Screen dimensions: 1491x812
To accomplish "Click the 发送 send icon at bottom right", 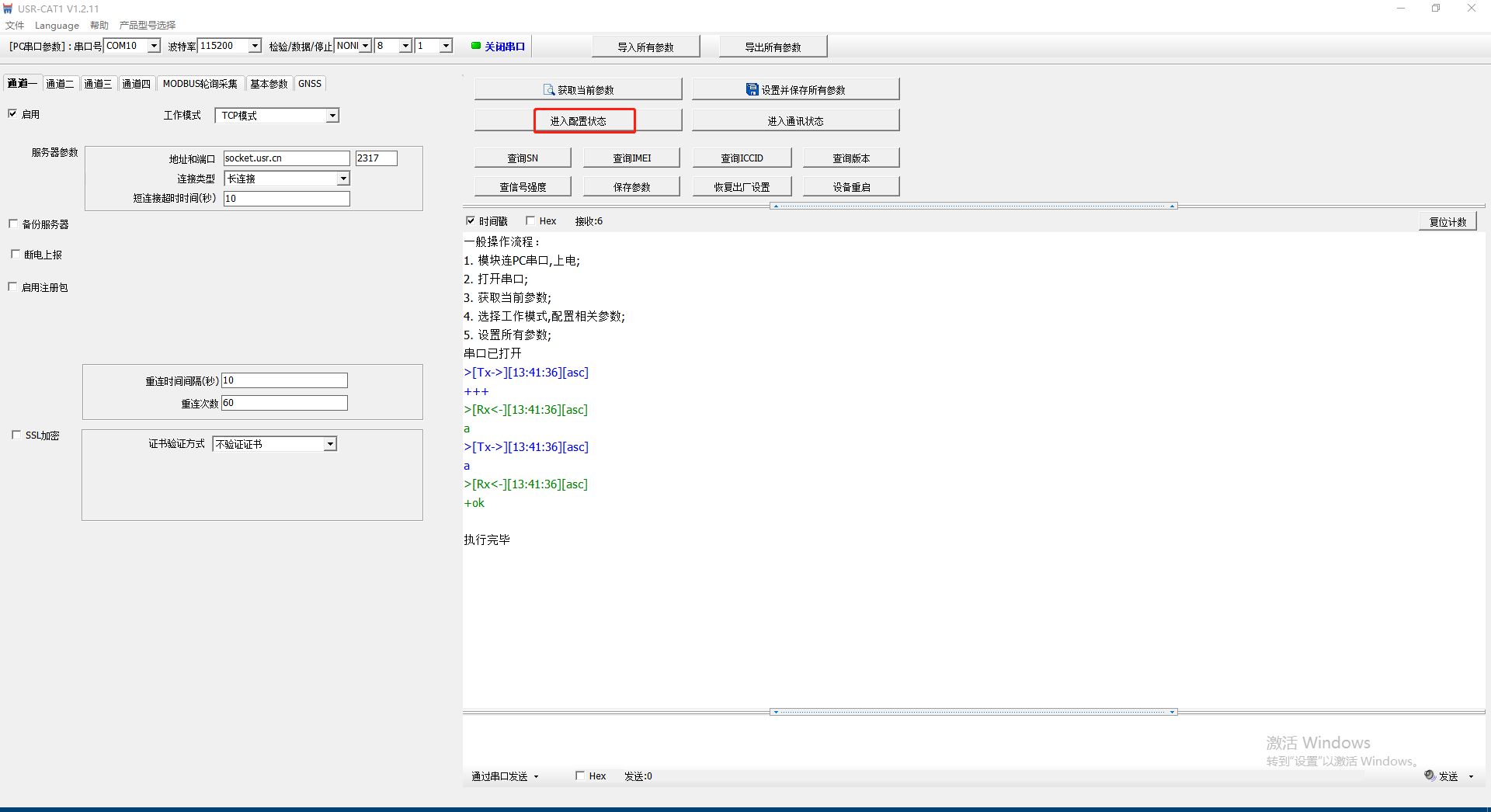I will coord(1430,776).
